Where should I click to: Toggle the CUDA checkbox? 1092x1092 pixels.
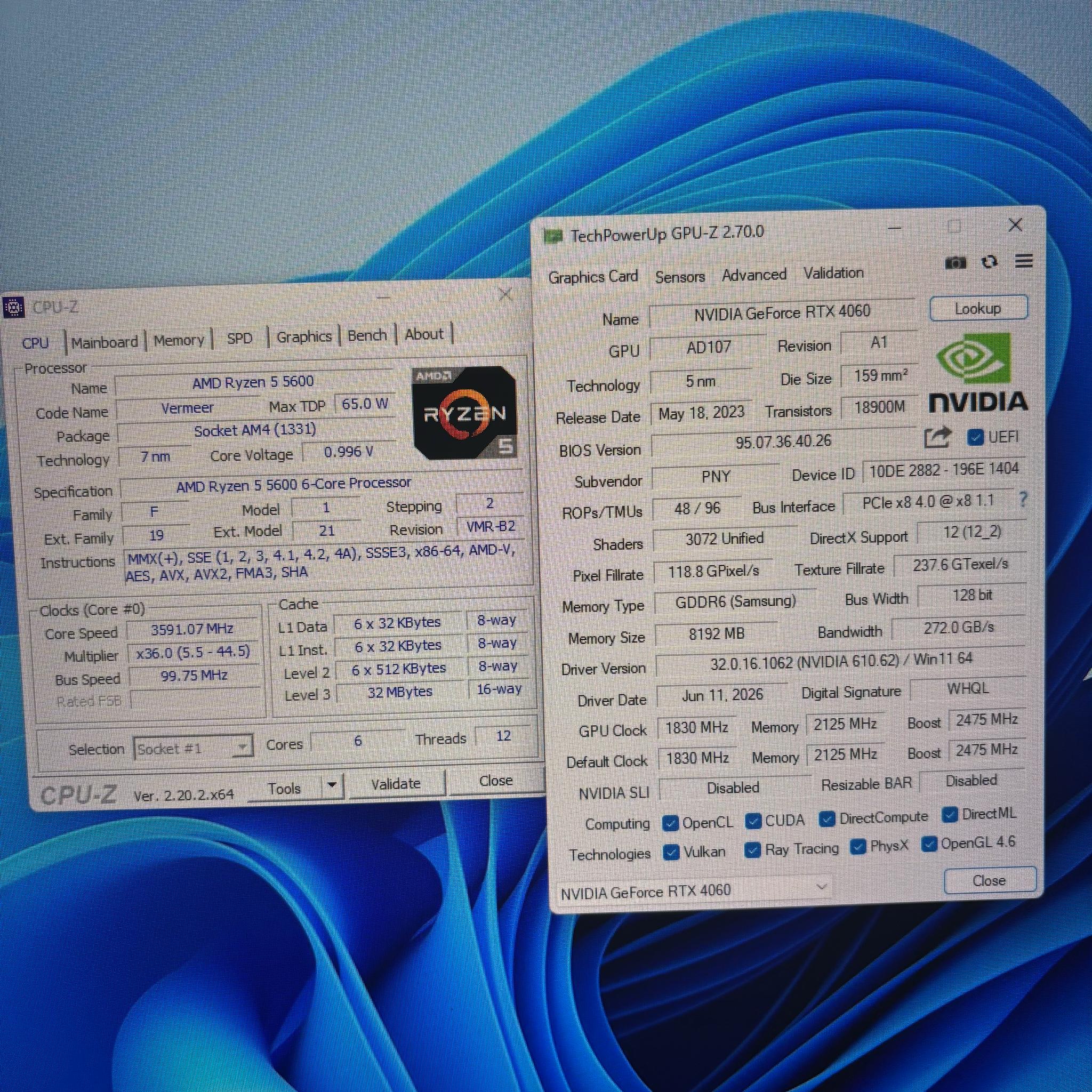click(753, 821)
